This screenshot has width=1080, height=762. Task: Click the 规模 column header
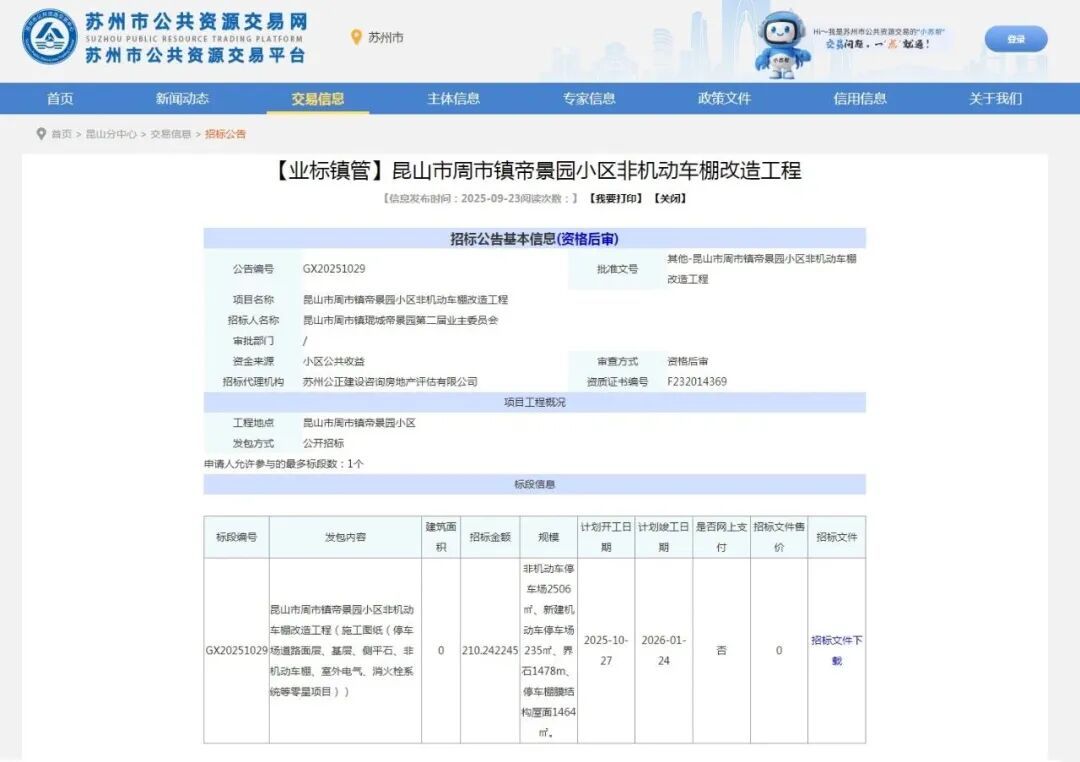548,537
